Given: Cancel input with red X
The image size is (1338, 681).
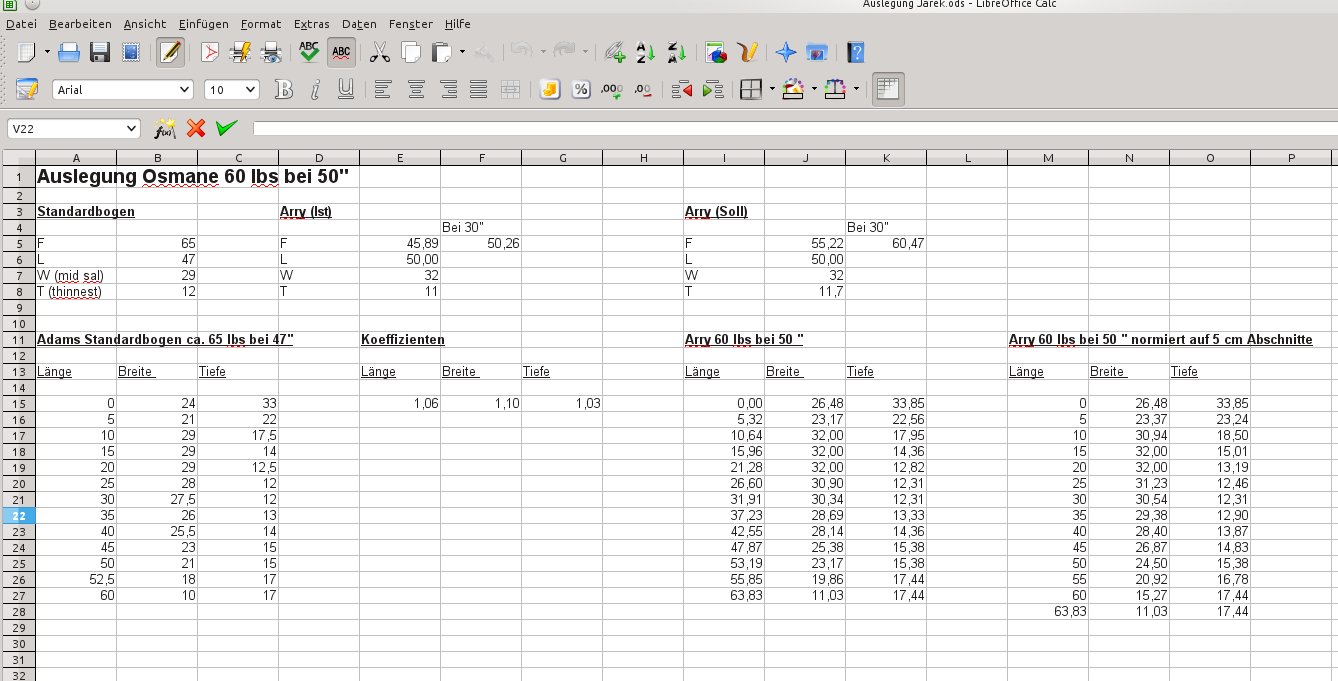Looking at the screenshot, I should pyautogui.click(x=196, y=128).
